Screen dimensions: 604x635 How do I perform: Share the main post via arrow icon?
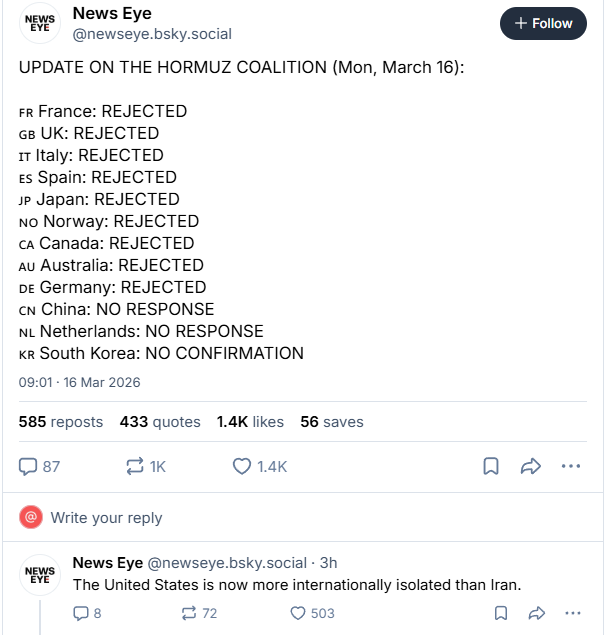point(531,466)
